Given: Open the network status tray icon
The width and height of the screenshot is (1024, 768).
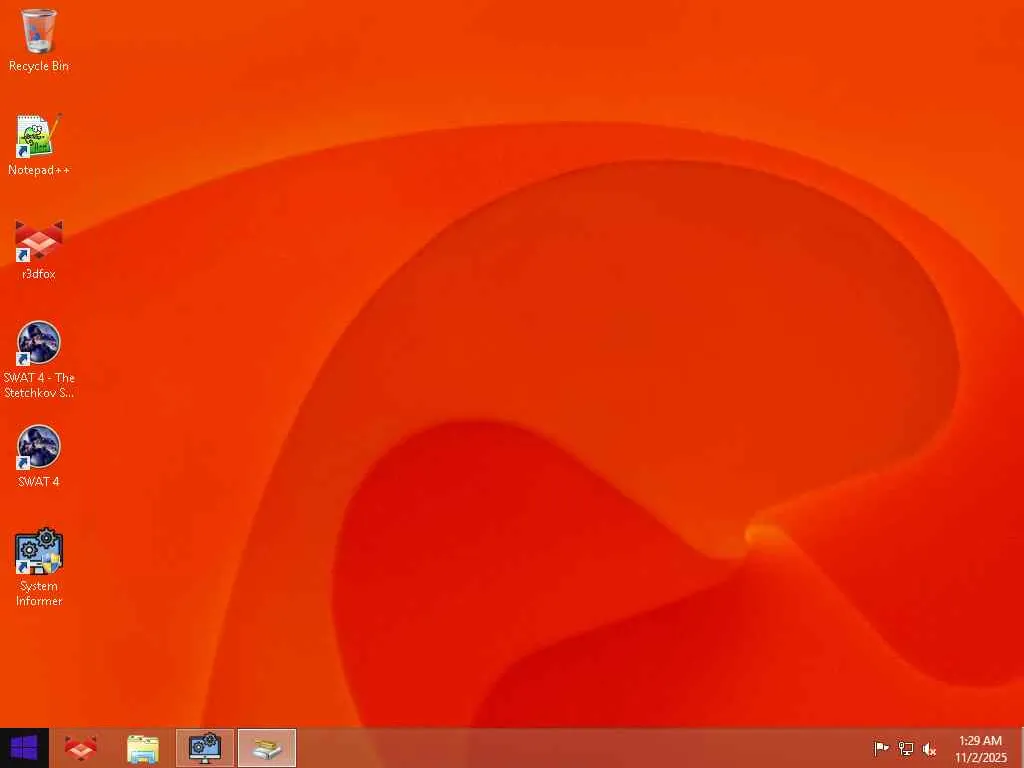Looking at the screenshot, I should 905,748.
